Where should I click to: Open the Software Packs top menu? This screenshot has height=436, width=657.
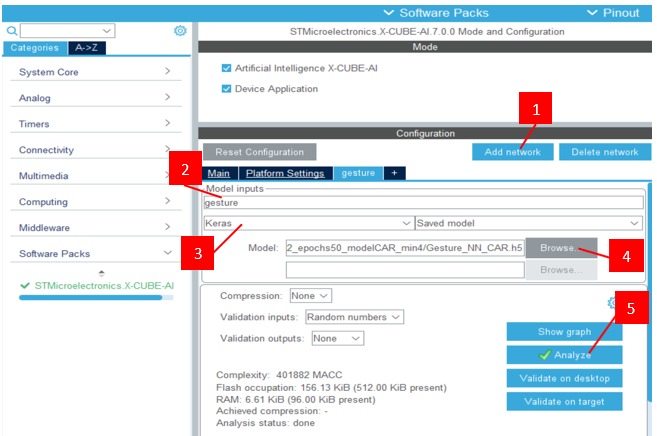(x=436, y=13)
